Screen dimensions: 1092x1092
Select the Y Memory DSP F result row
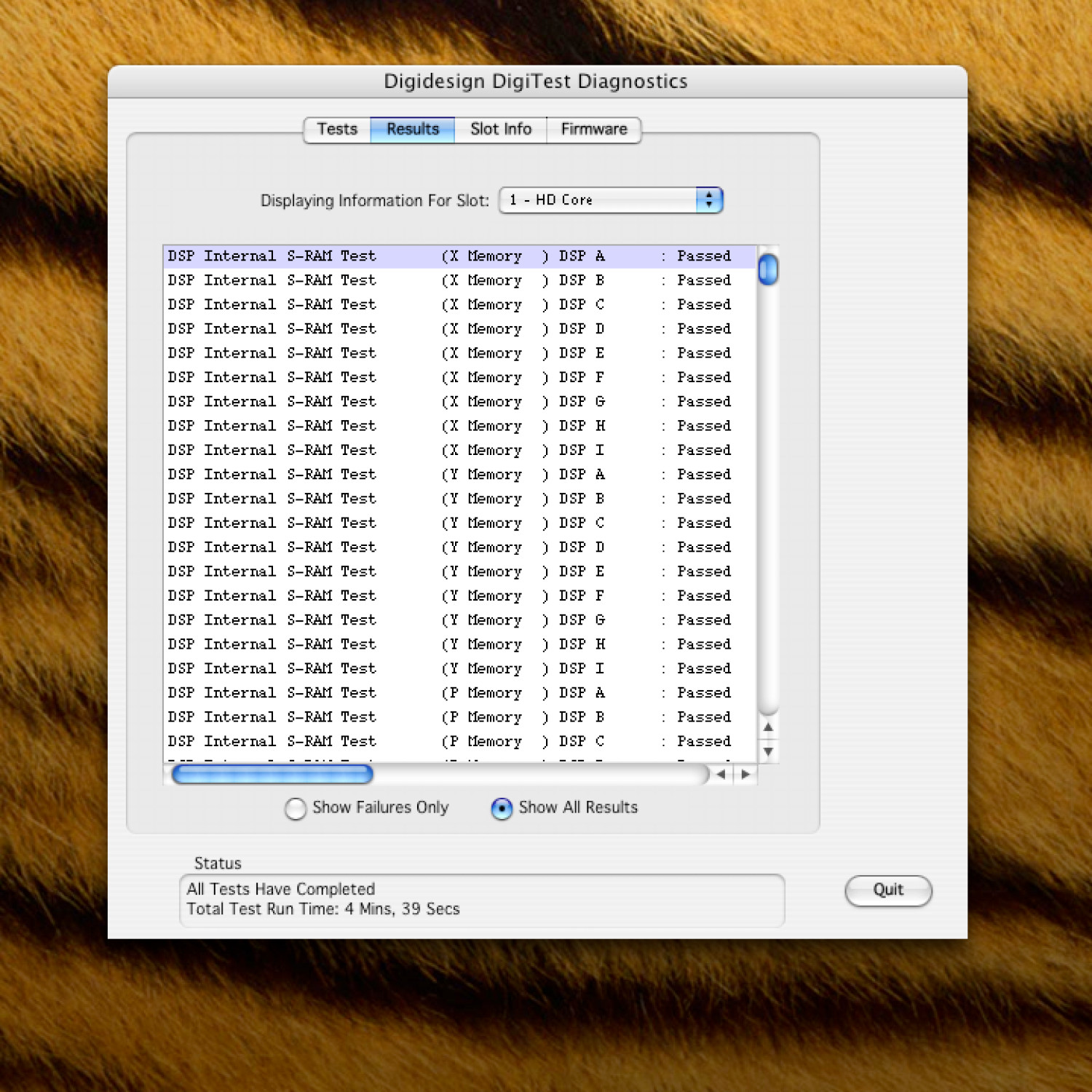click(x=460, y=596)
